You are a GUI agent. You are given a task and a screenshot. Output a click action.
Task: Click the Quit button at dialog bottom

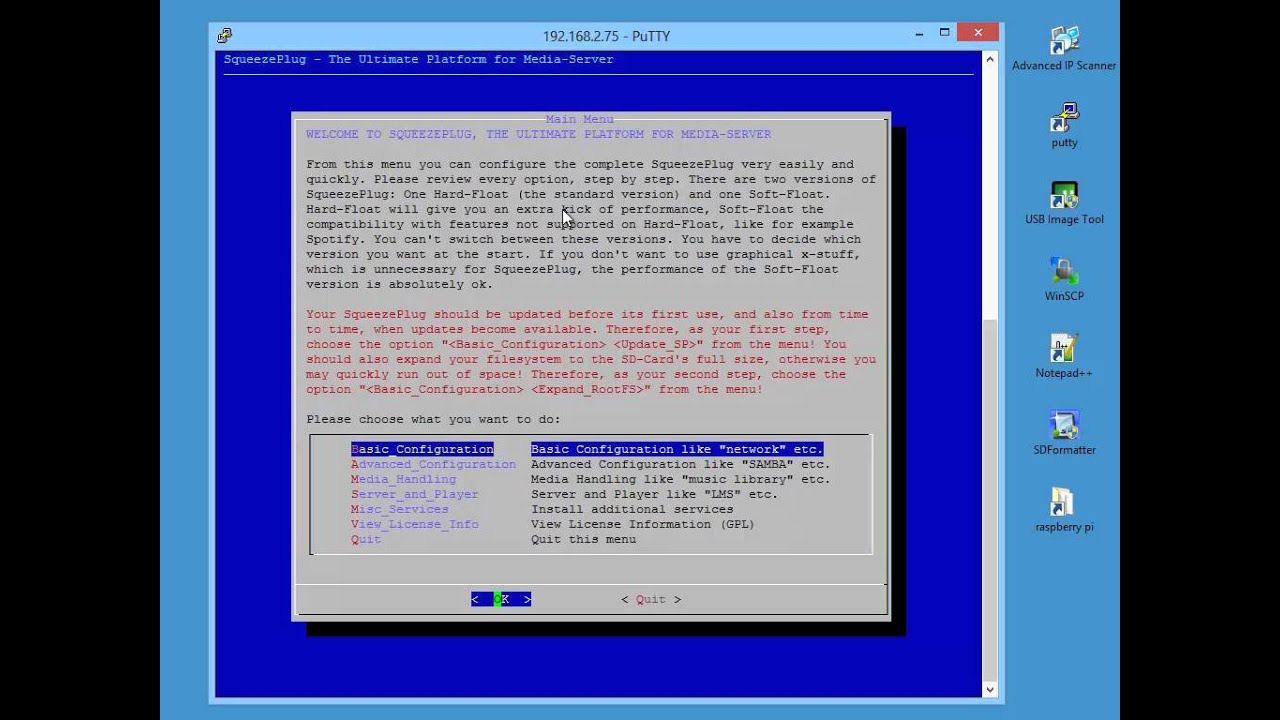(x=651, y=599)
